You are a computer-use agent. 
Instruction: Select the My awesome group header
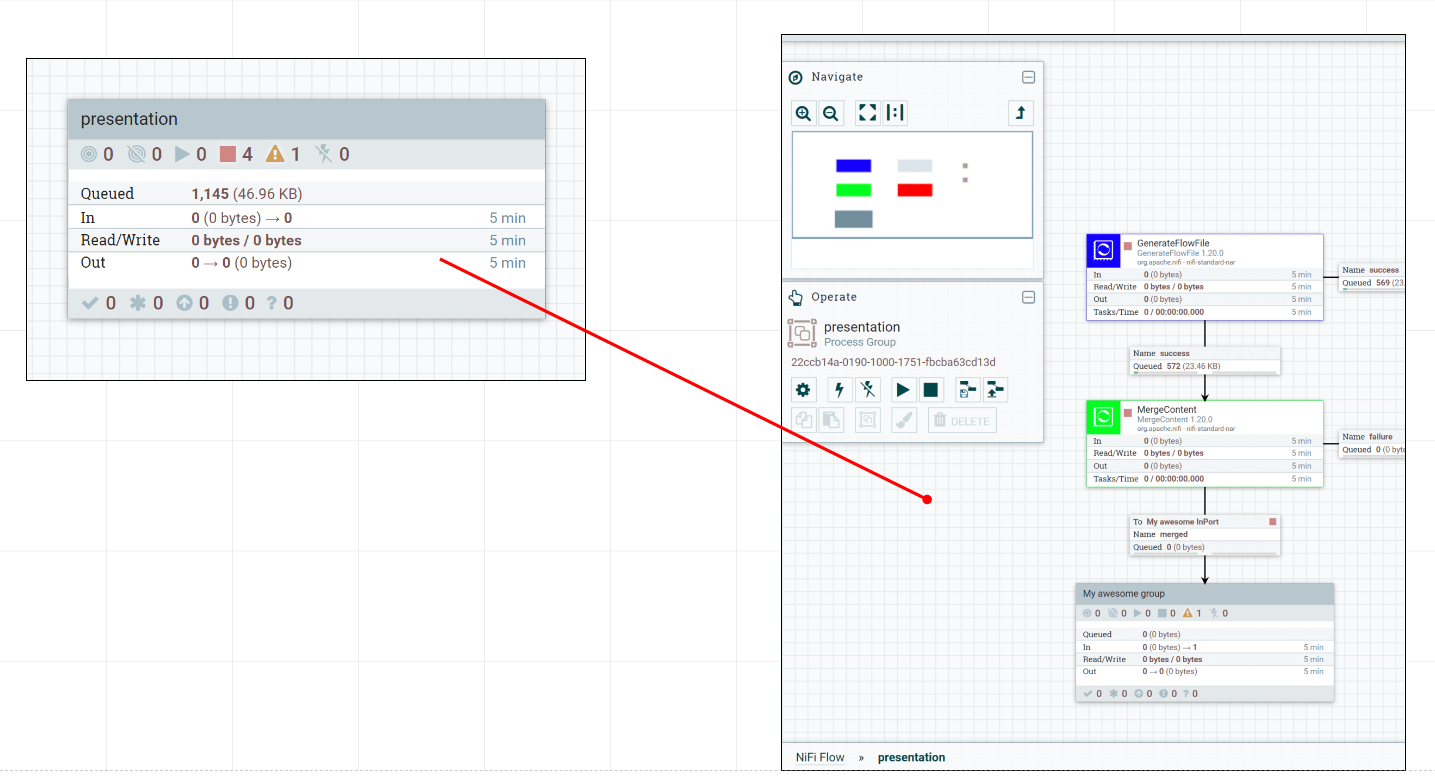point(1205,594)
